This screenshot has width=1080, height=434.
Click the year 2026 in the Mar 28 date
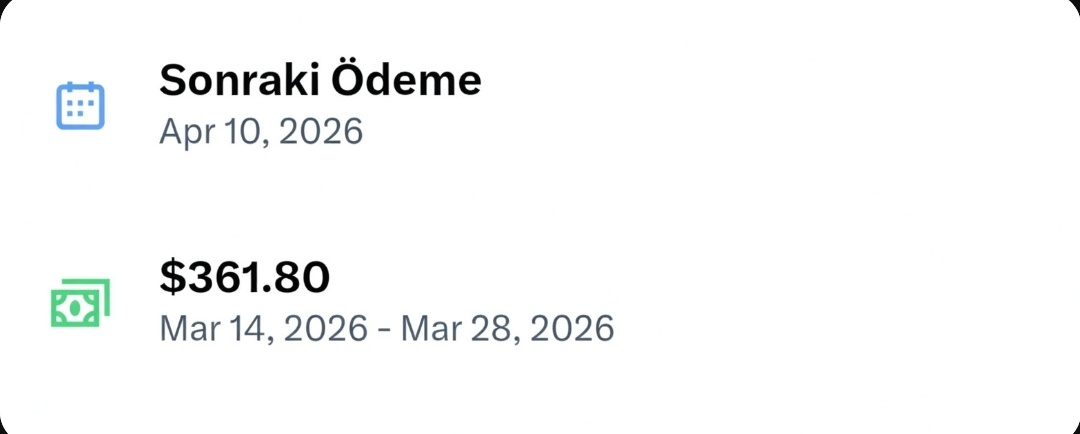pyautogui.click(x=569, y=328)
